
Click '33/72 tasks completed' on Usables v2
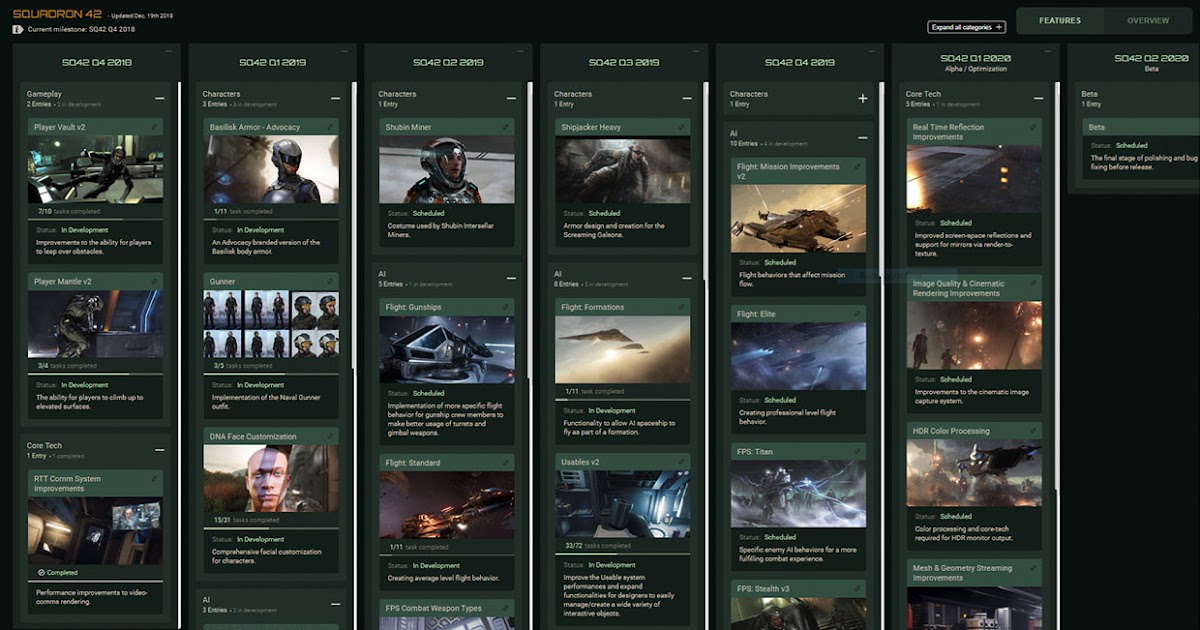(598, 546)
